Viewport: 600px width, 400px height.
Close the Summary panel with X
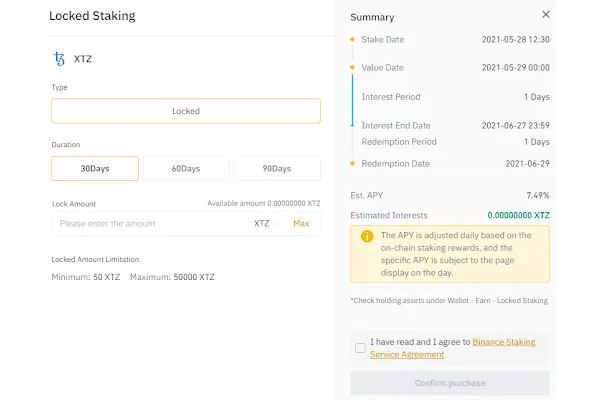coord(545,15)
